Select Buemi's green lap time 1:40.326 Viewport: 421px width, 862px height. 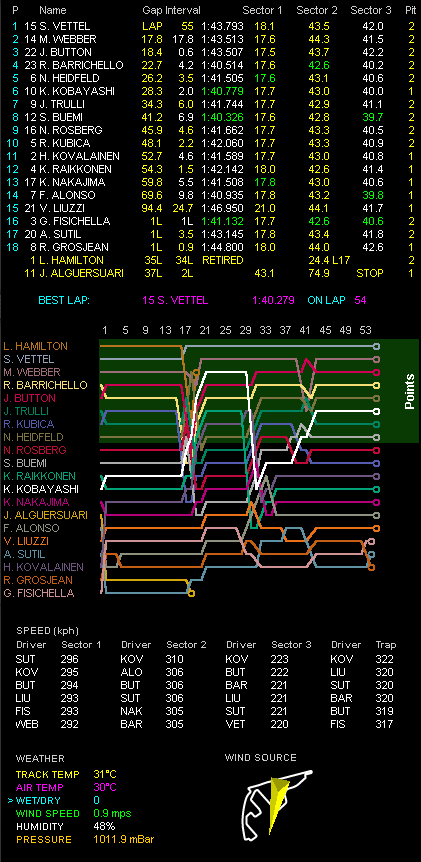221,117
